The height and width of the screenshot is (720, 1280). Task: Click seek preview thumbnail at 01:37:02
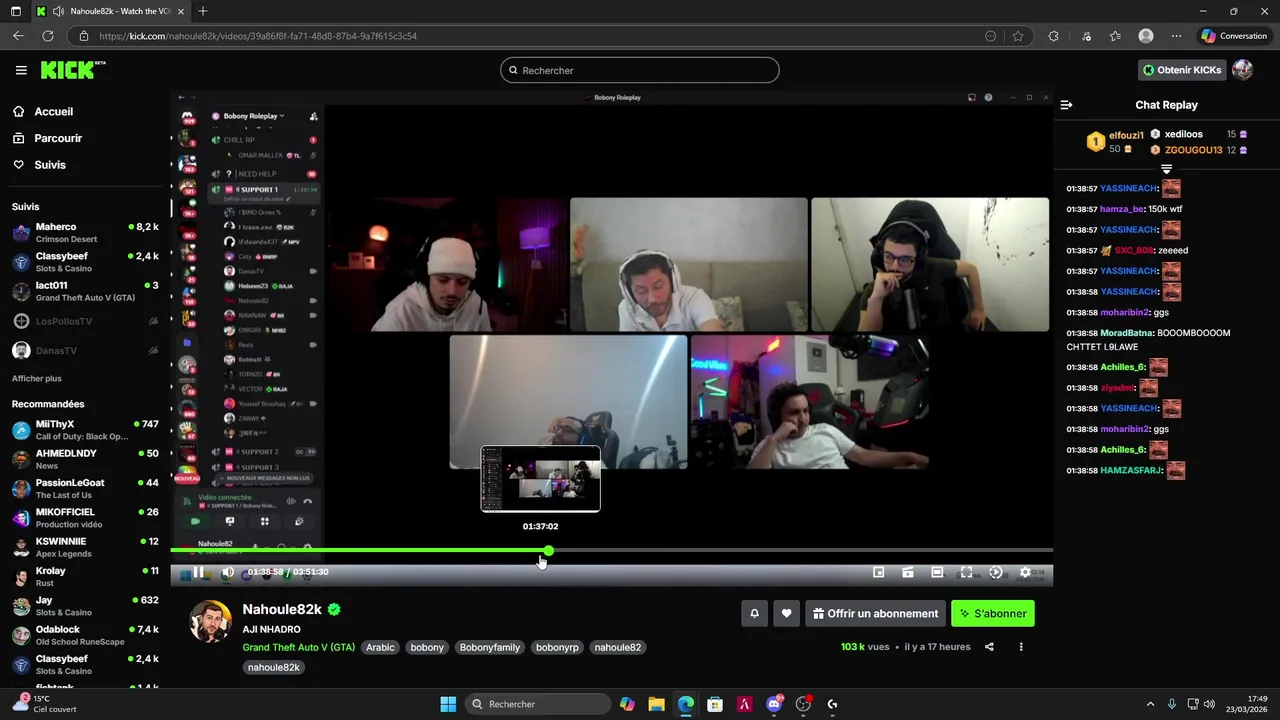[541, 479]
